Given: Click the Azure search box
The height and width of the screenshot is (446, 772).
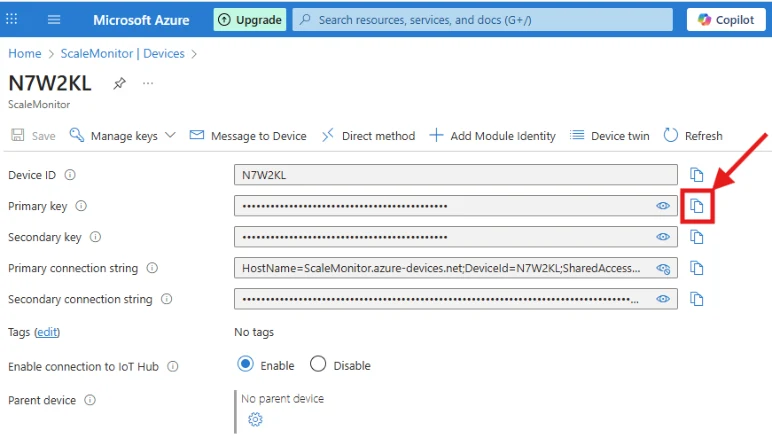Looking at the screenshot, I should tap(482, 20).
